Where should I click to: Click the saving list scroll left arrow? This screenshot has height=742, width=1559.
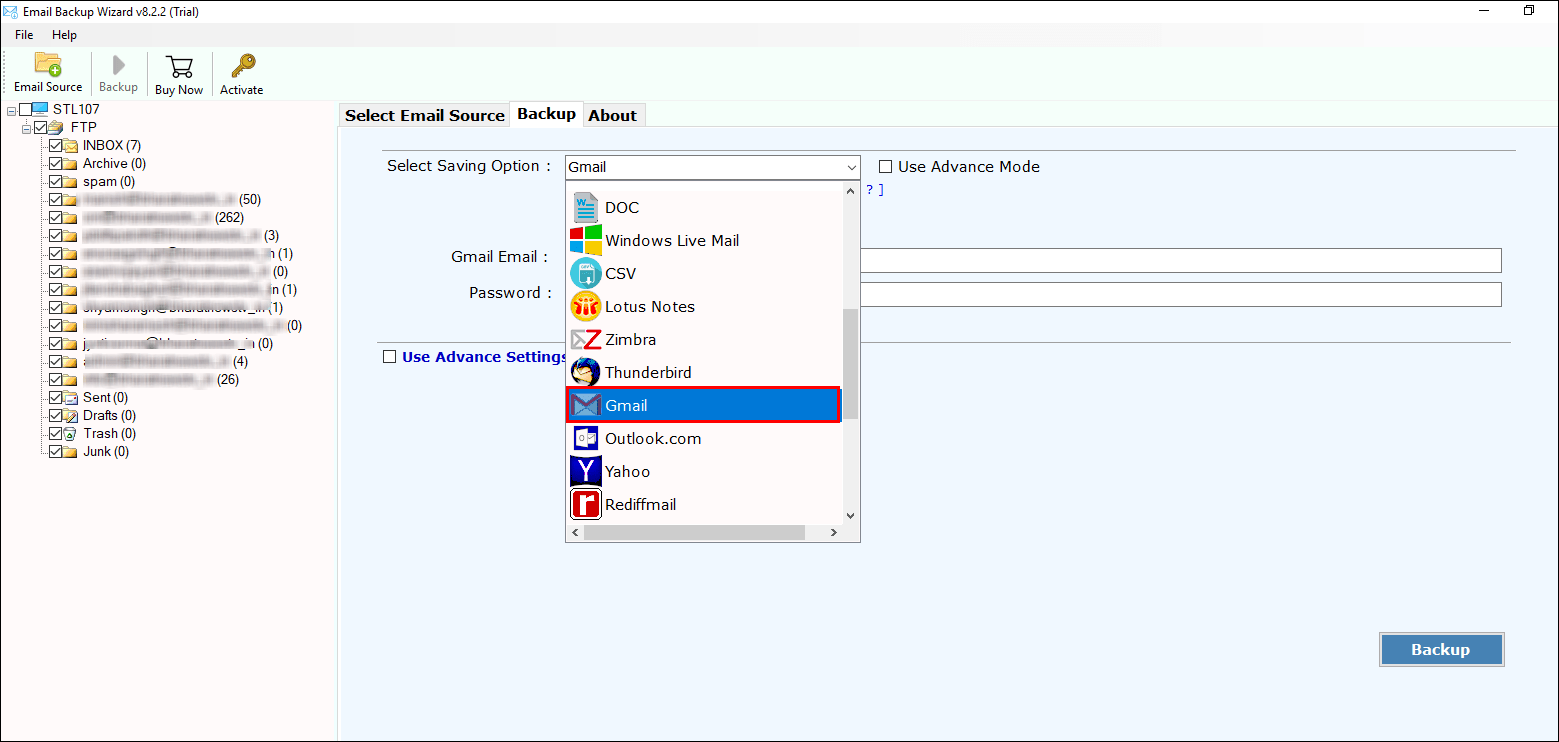[575, 533]
